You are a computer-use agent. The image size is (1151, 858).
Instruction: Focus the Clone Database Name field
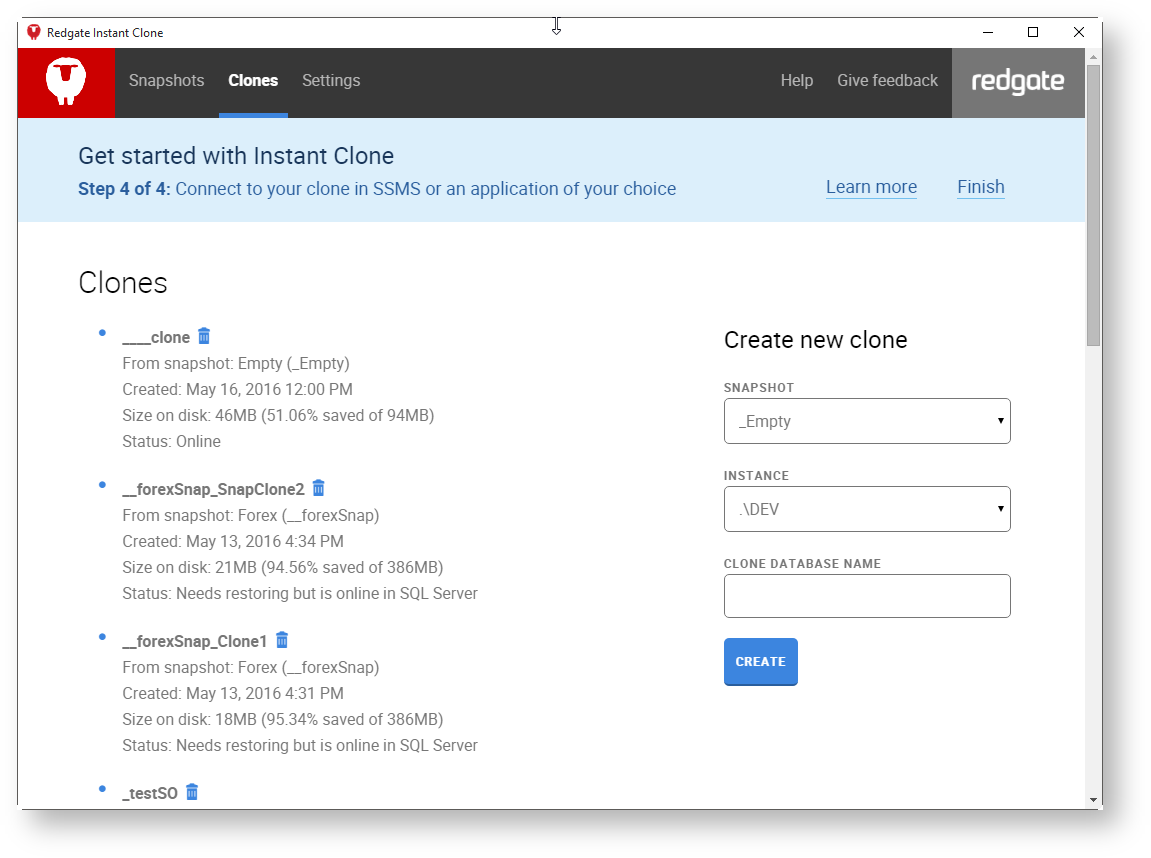click(x=867, y=596)
